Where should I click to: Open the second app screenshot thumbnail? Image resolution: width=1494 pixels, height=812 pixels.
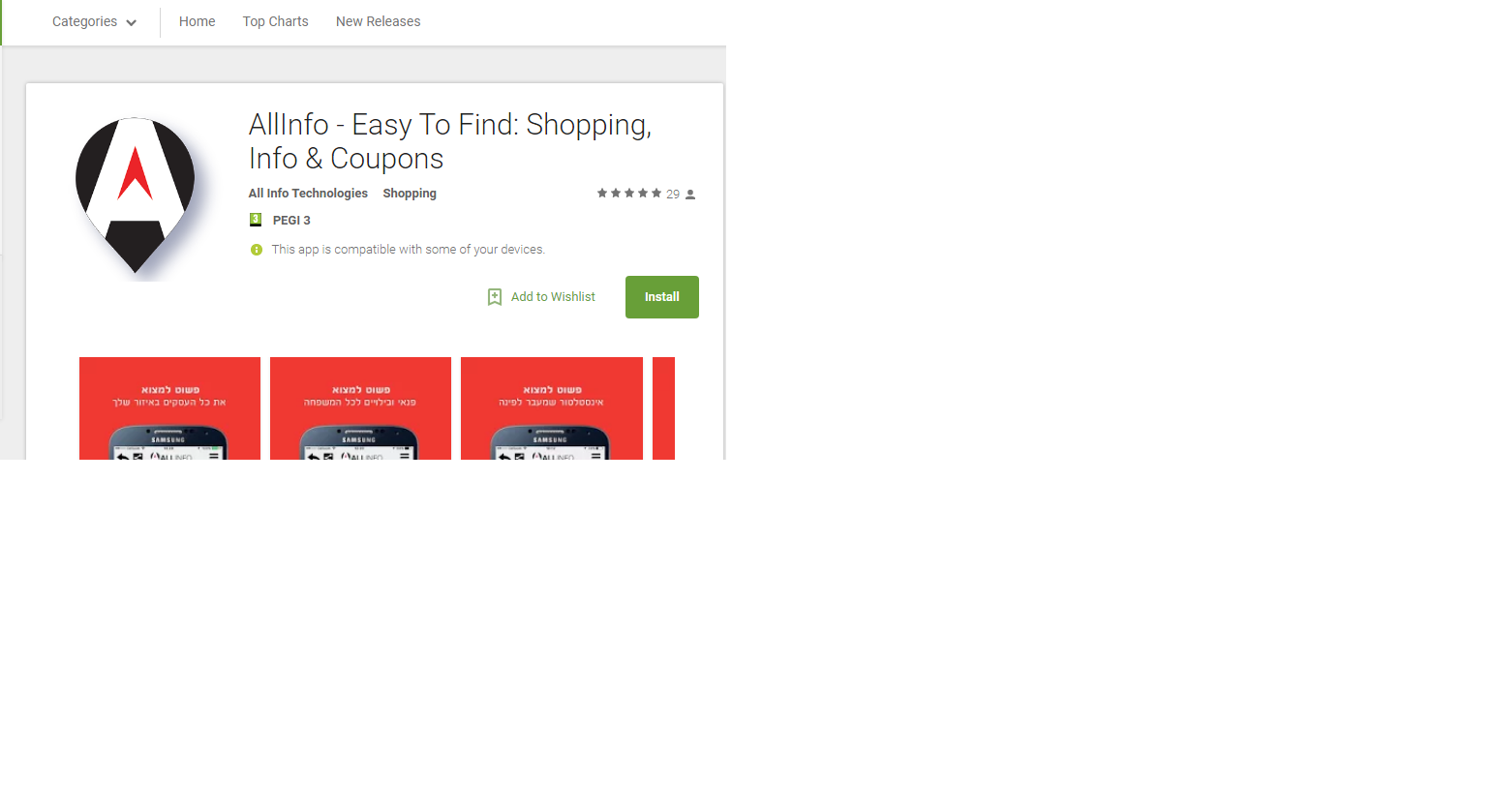pyautogui.click(x=361, y=408)
